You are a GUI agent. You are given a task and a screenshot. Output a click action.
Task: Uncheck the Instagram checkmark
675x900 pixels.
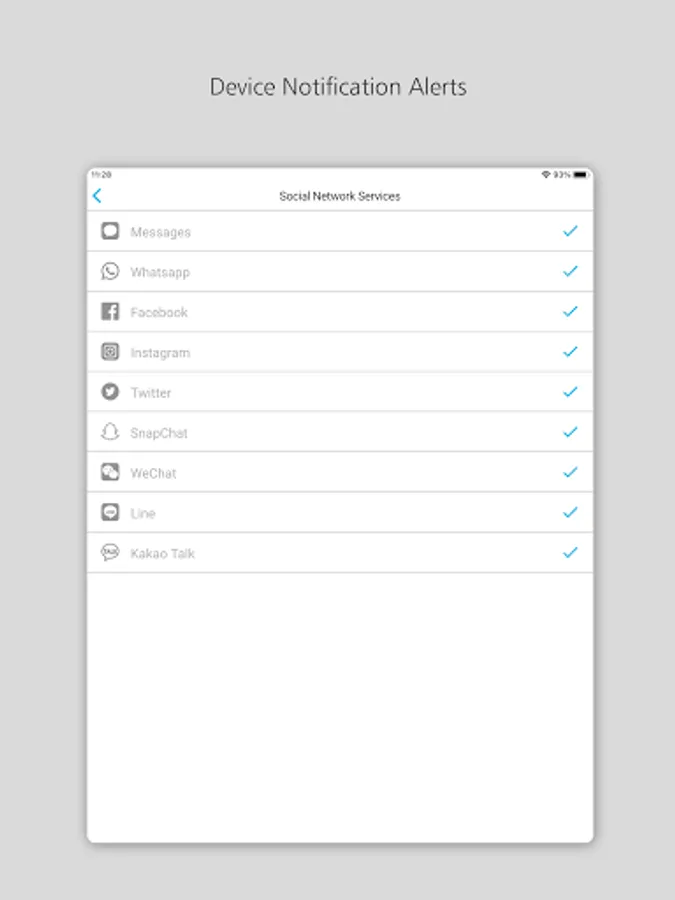pos(570,351)
